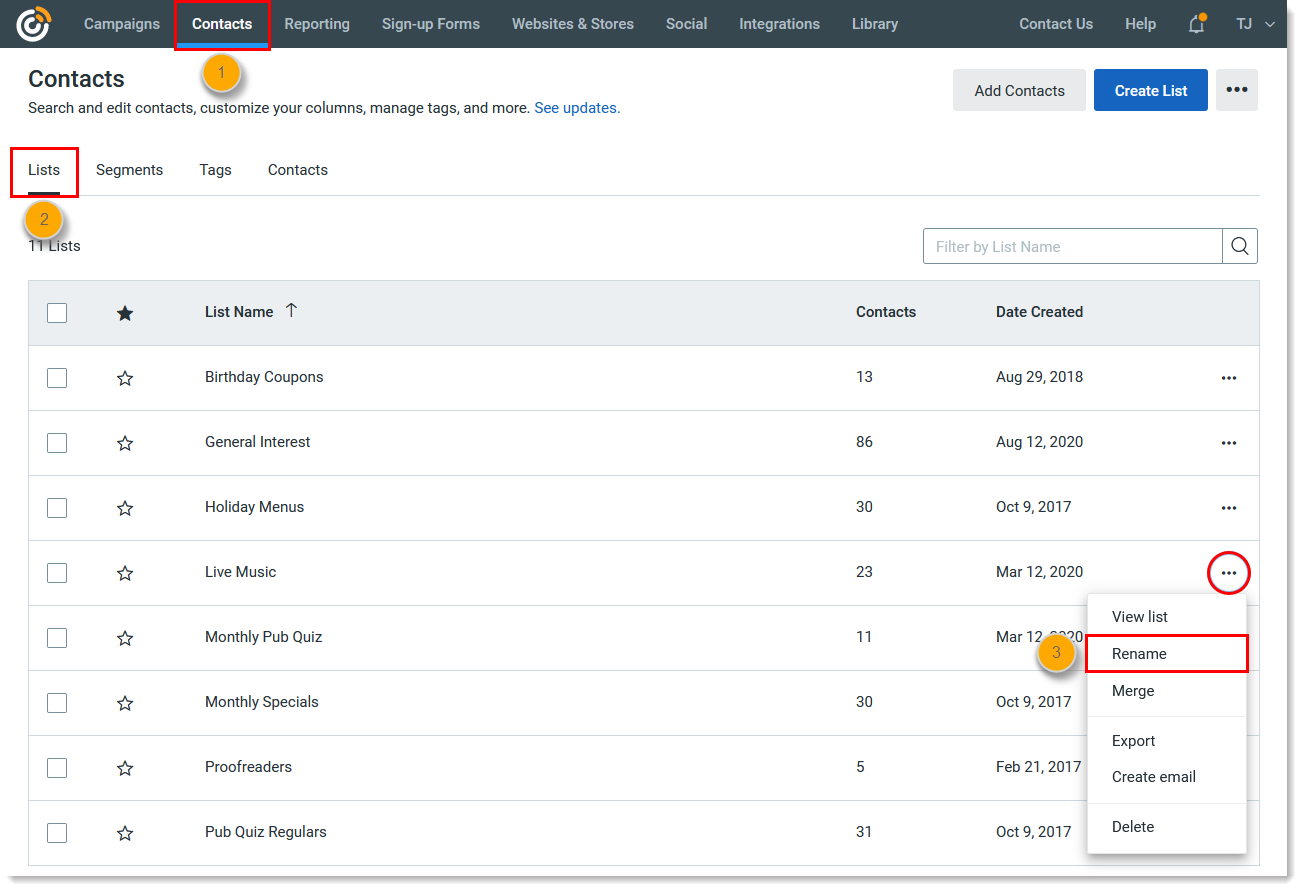
Task: Click the Filter by List Name field
Action: click(1070, 246)
